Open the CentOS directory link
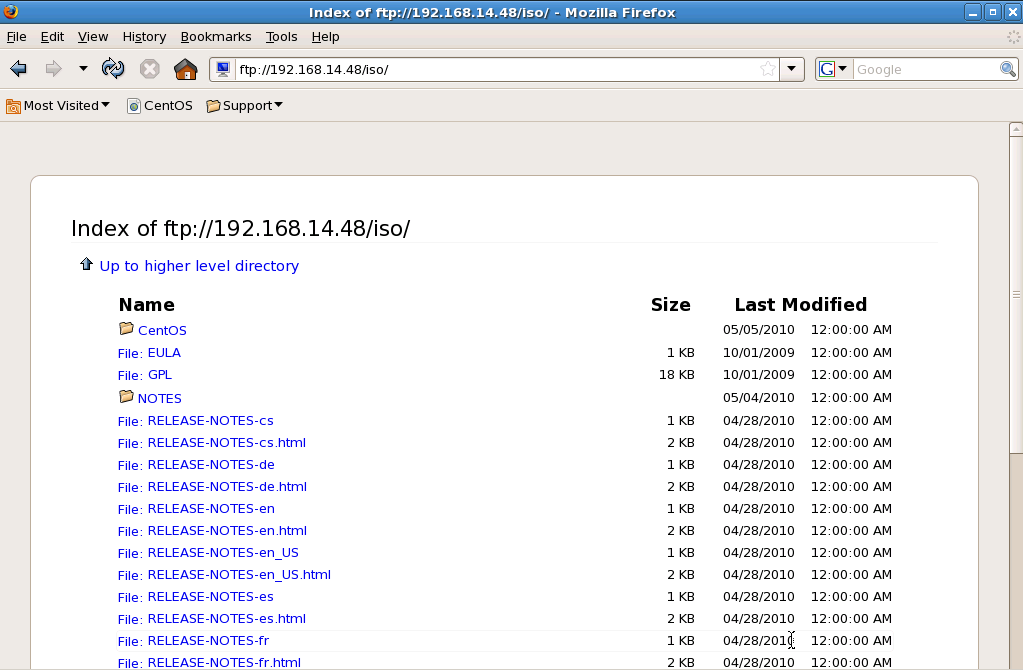The width and height of the screenshot is (1023, 670). 162,330
